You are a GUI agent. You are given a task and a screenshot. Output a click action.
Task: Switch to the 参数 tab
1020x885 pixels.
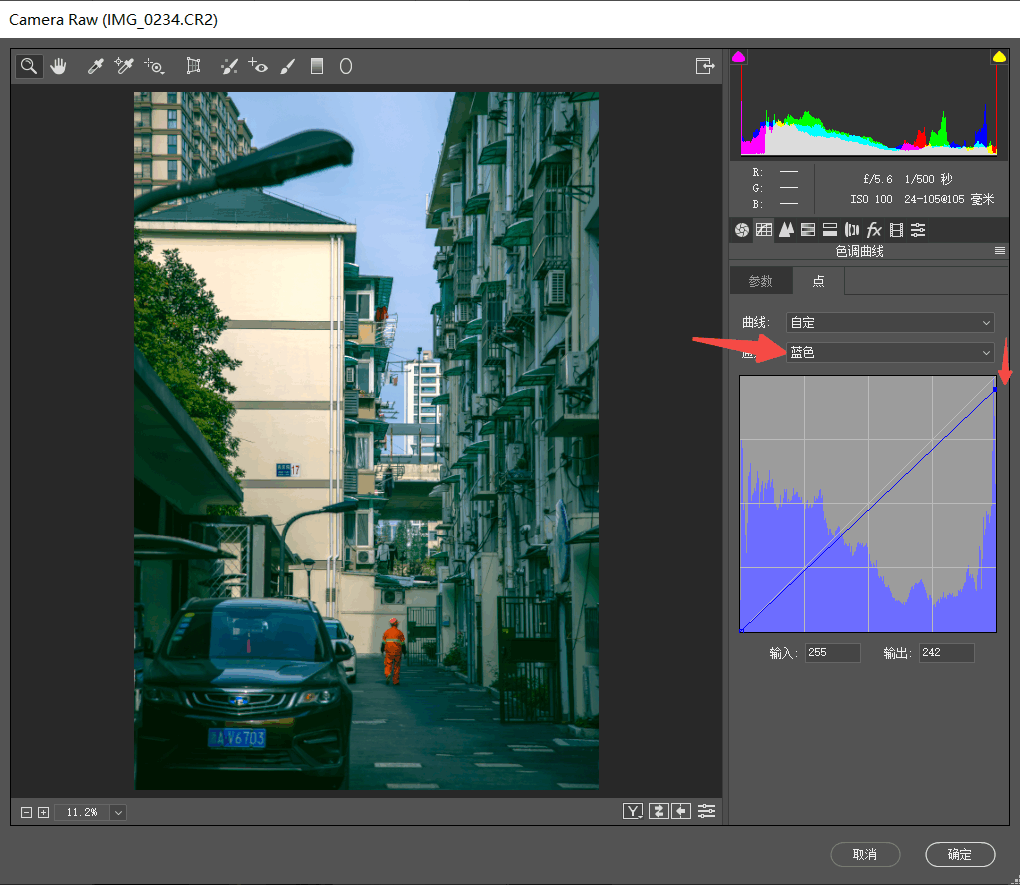[x=761, y=281]
